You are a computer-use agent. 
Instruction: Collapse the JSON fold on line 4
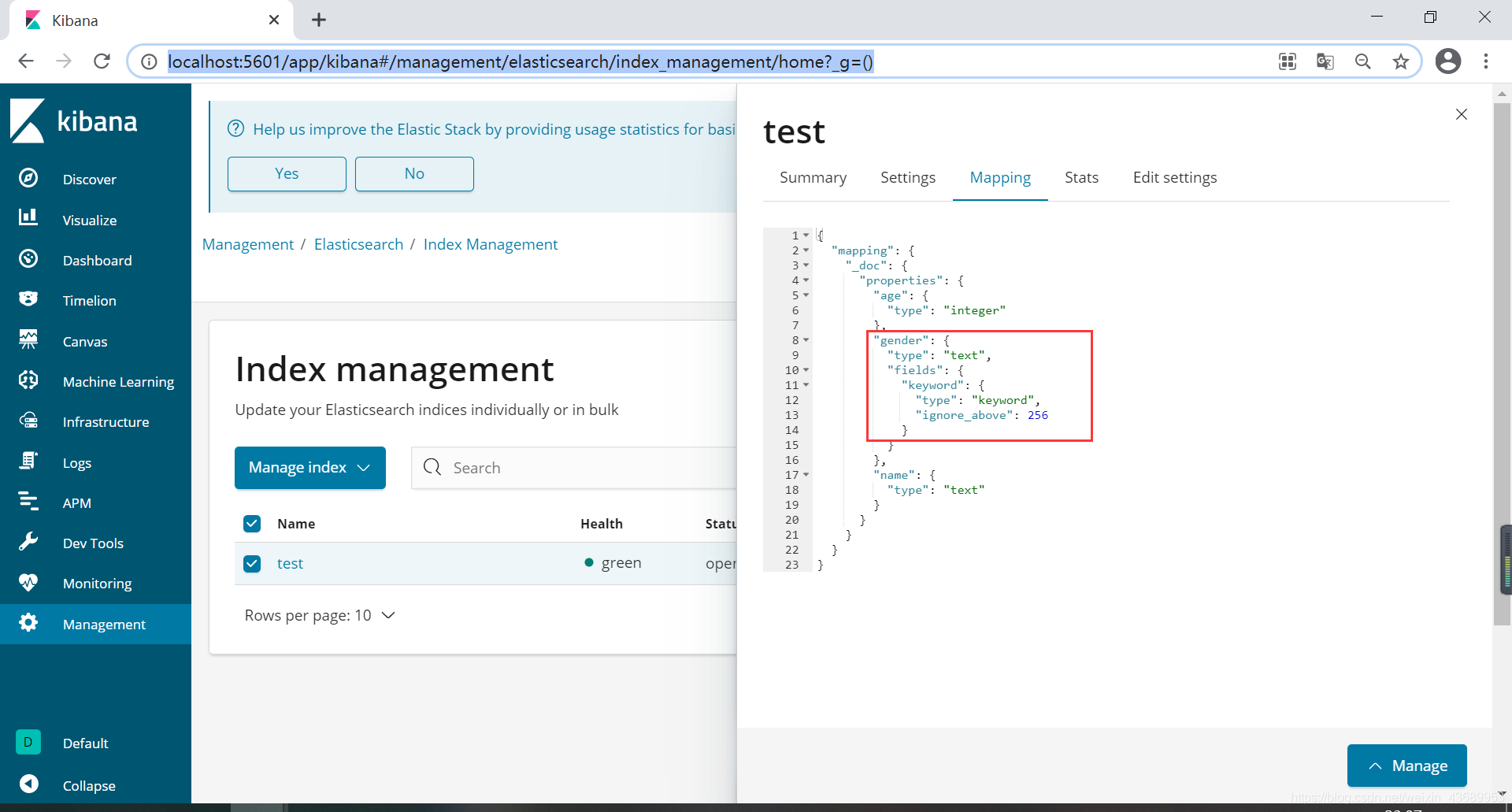[x=806, y=280]
